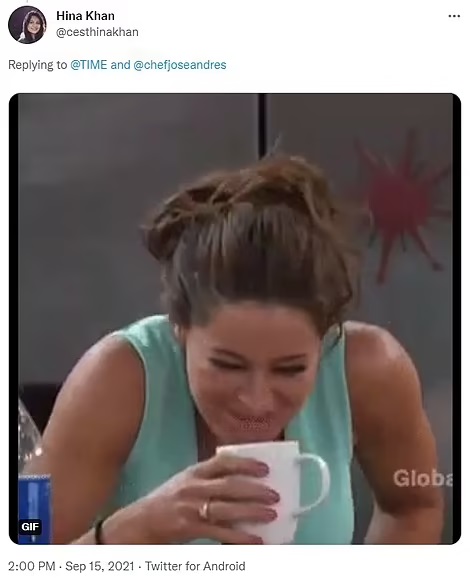Play the GIF of the laughing woman

235,319
